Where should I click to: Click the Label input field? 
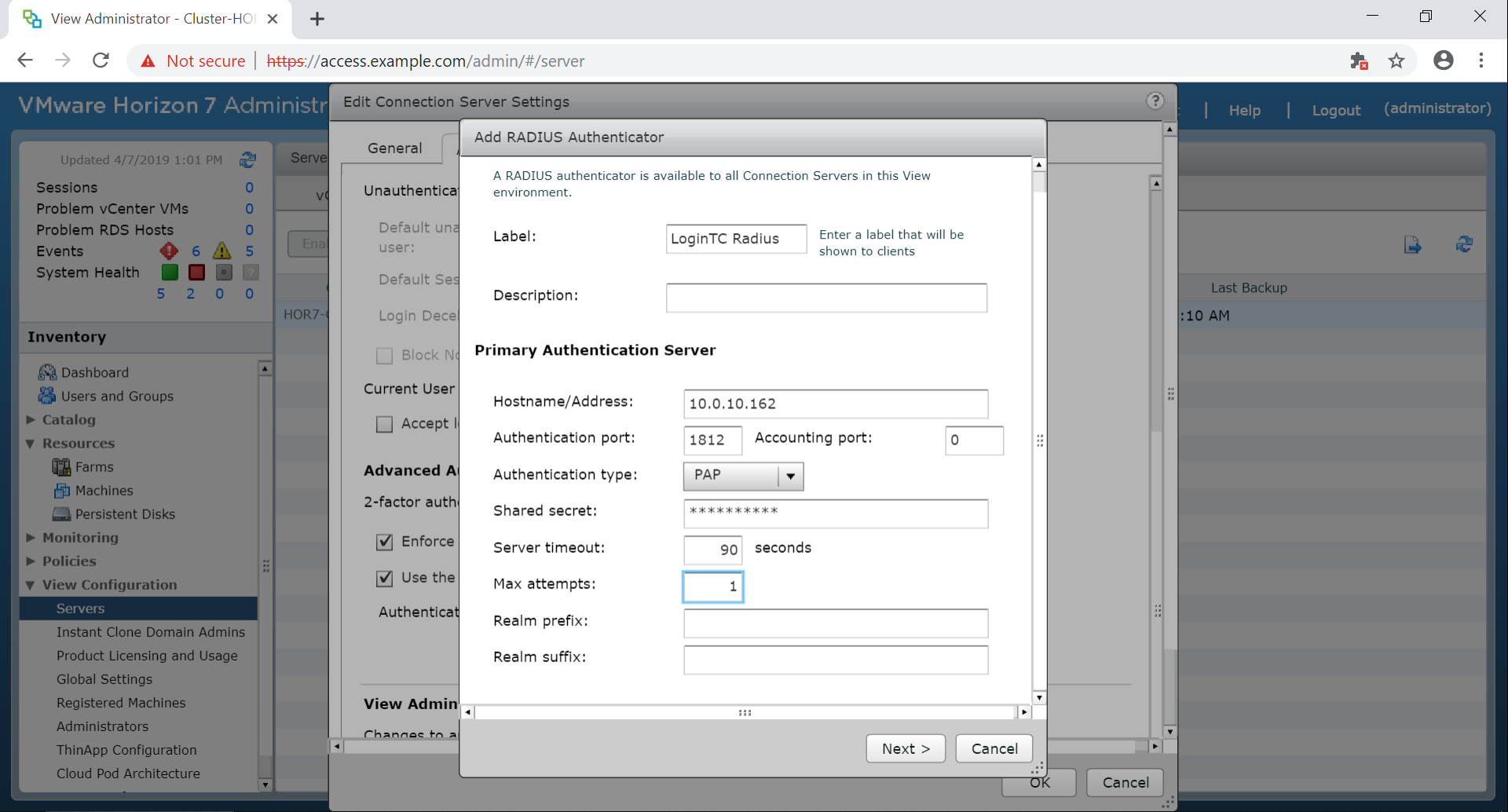(x=736, y=239)
